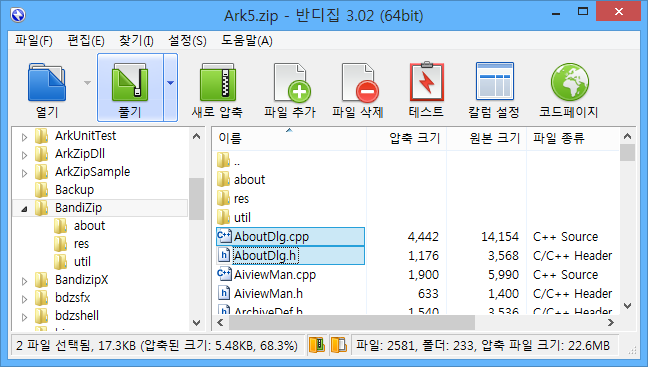Expand the bdzsfx tree node
The image size is (648, 367).
(24, 299)
